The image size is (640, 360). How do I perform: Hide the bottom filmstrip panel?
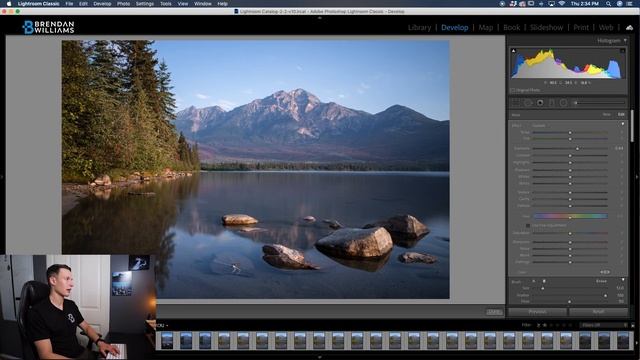(x=320, y=357)
